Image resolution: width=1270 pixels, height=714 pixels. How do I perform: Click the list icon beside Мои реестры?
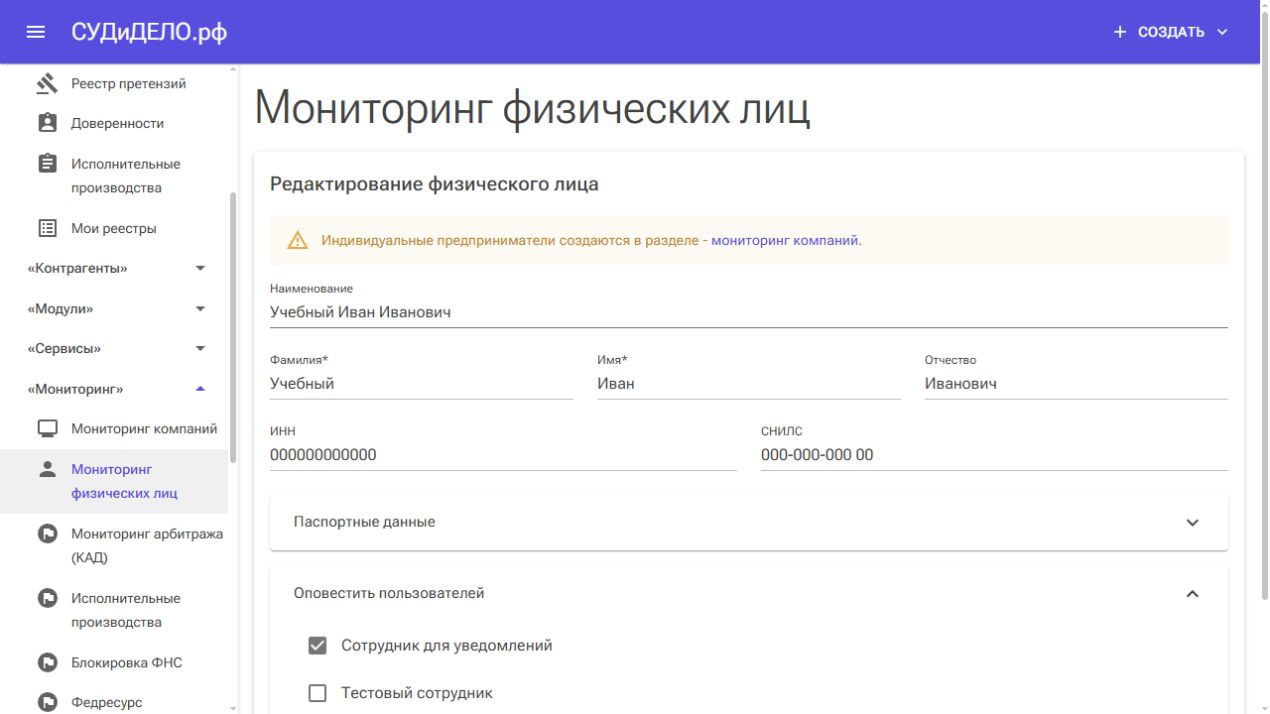click(47, 228)
